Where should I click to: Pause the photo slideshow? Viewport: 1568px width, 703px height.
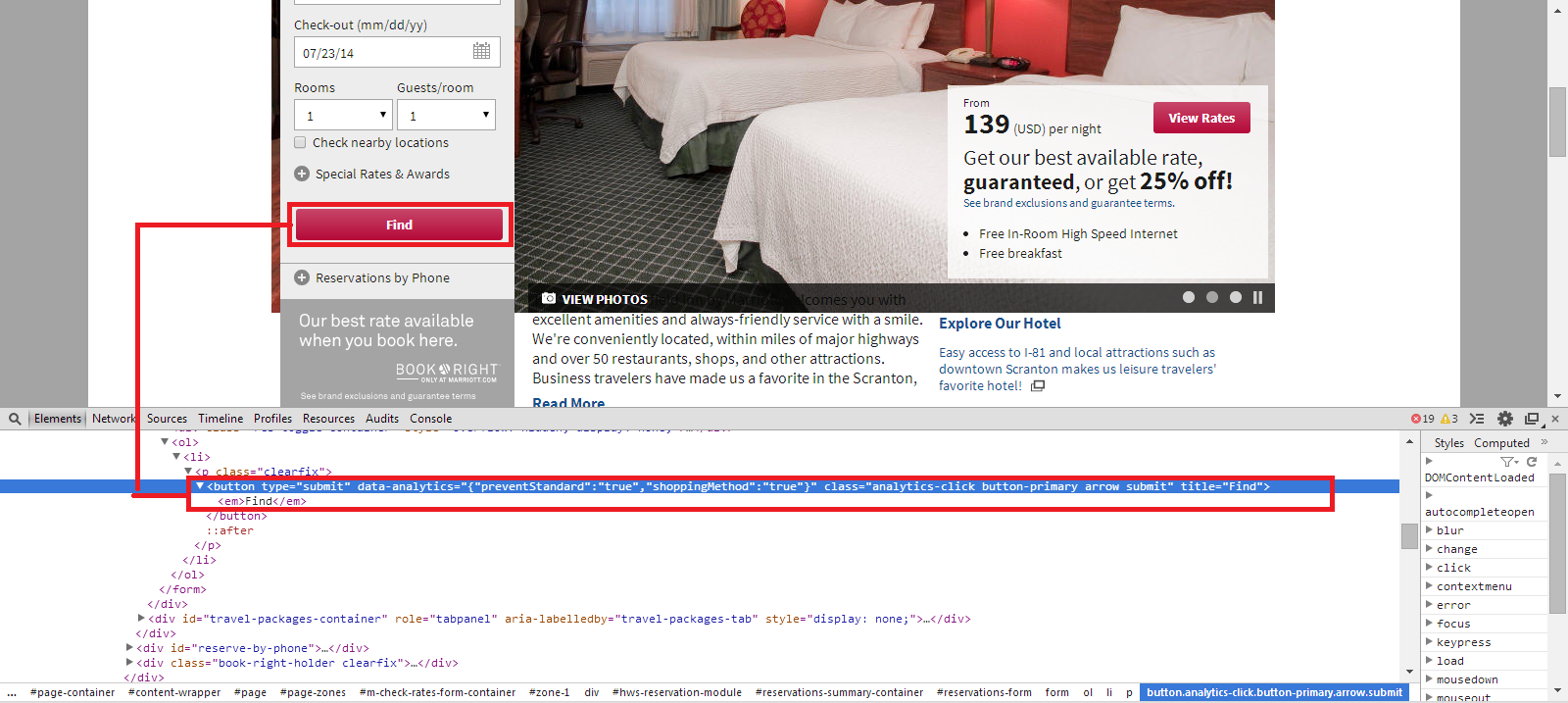tap(1257, 297)
